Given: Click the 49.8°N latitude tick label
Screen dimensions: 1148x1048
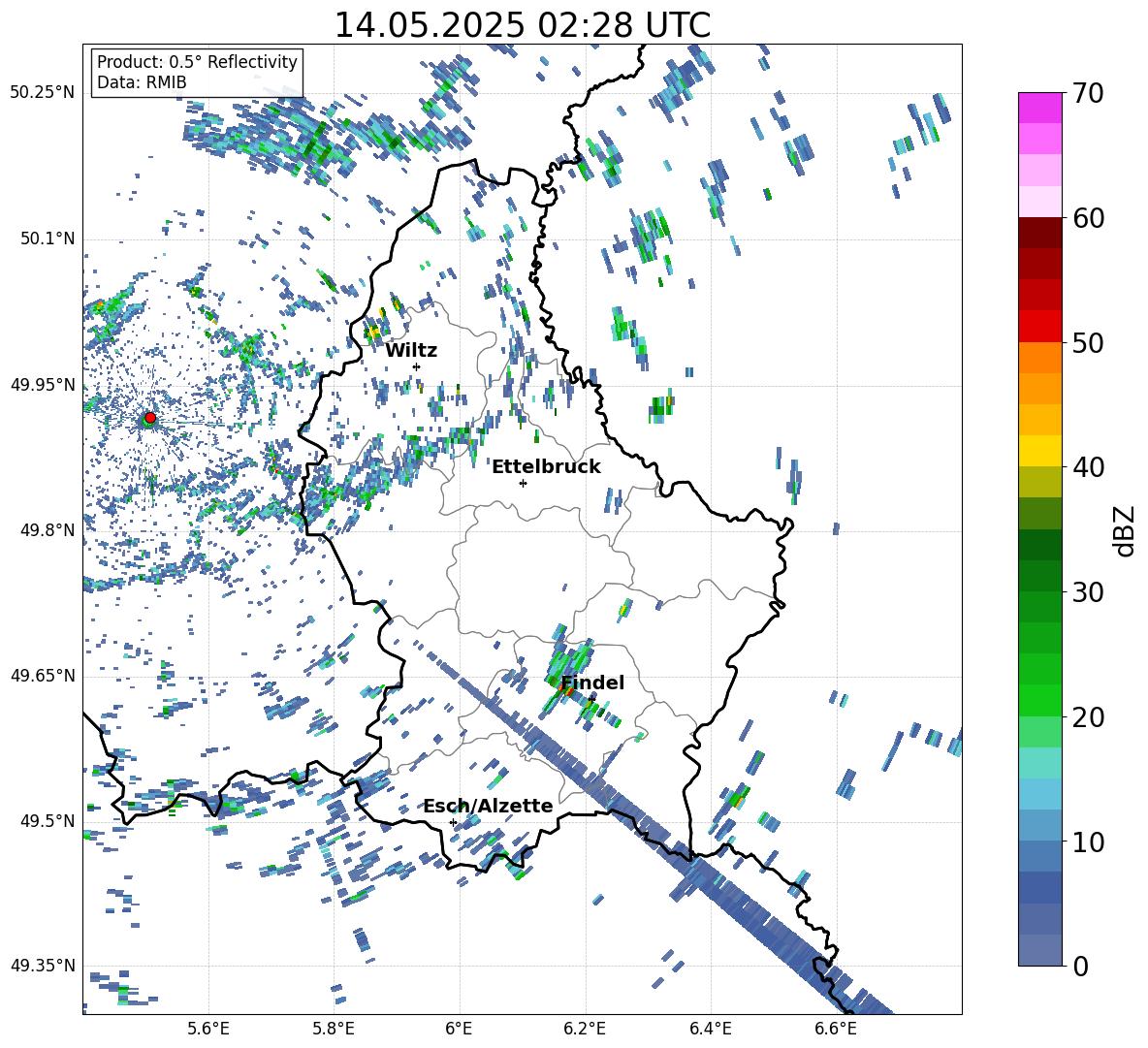Looking at the screenshot, I should pos(47,530).
